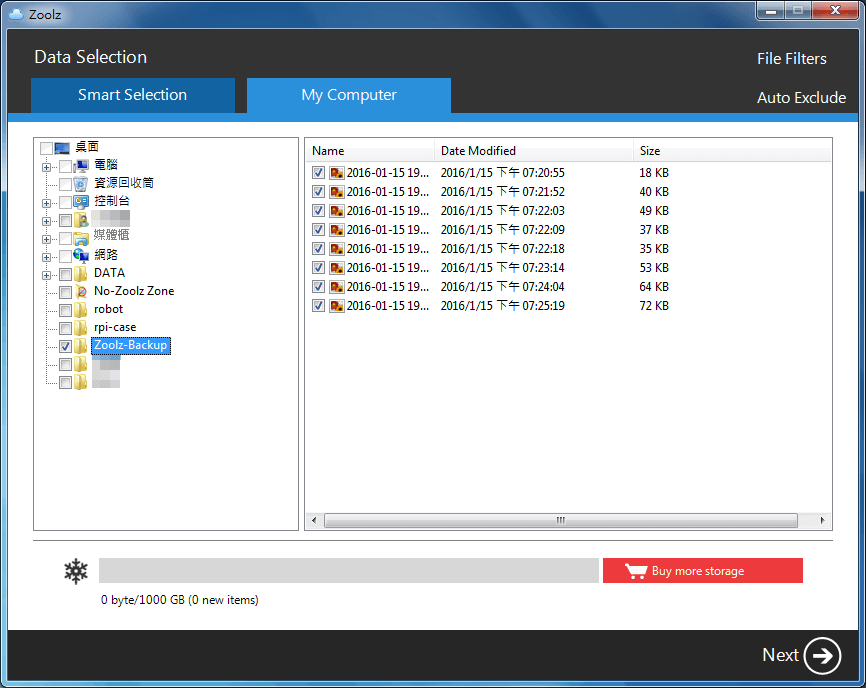
Task: Click the Control Panel icon in the tree
Action: click(x=82, y=201)
